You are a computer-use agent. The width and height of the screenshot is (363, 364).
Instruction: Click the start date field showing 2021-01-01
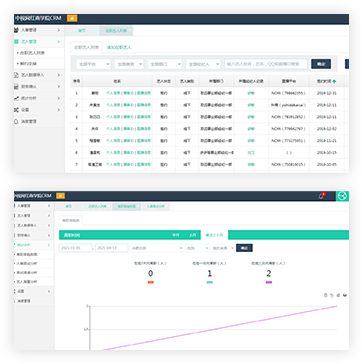[x=75, y=248]
